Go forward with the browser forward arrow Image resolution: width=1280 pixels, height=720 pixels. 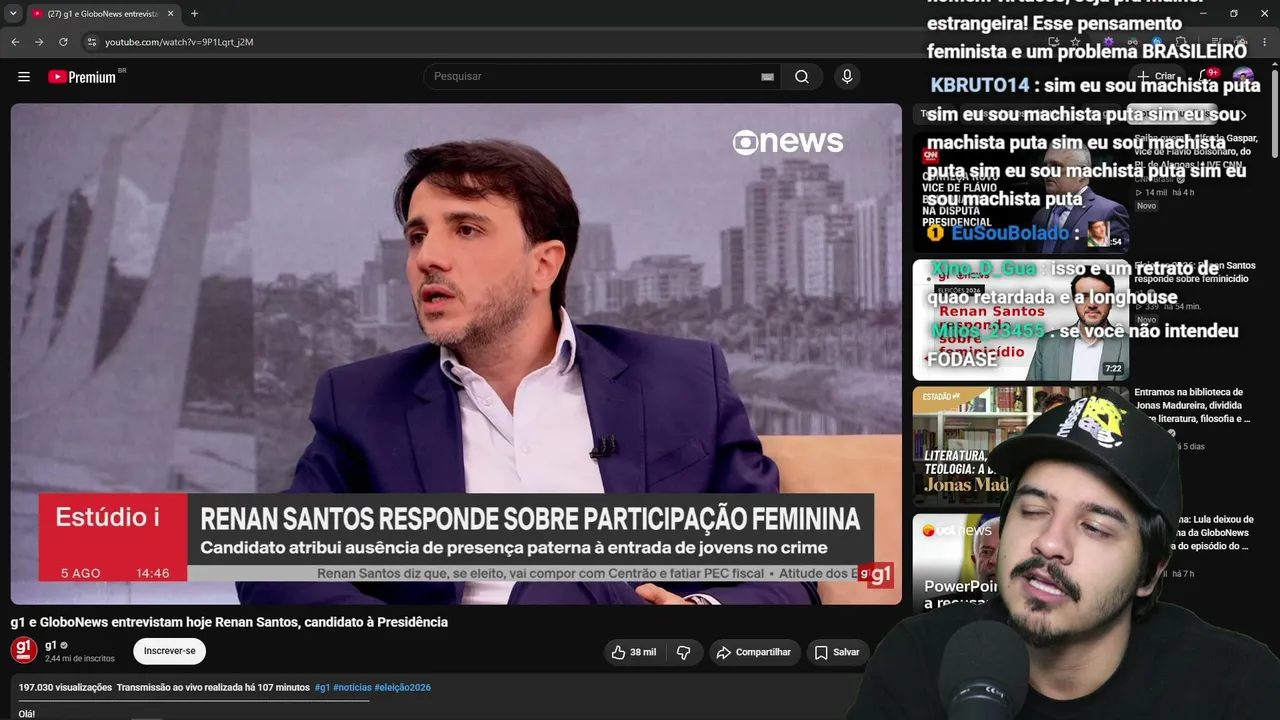click(x=39, y=42)
